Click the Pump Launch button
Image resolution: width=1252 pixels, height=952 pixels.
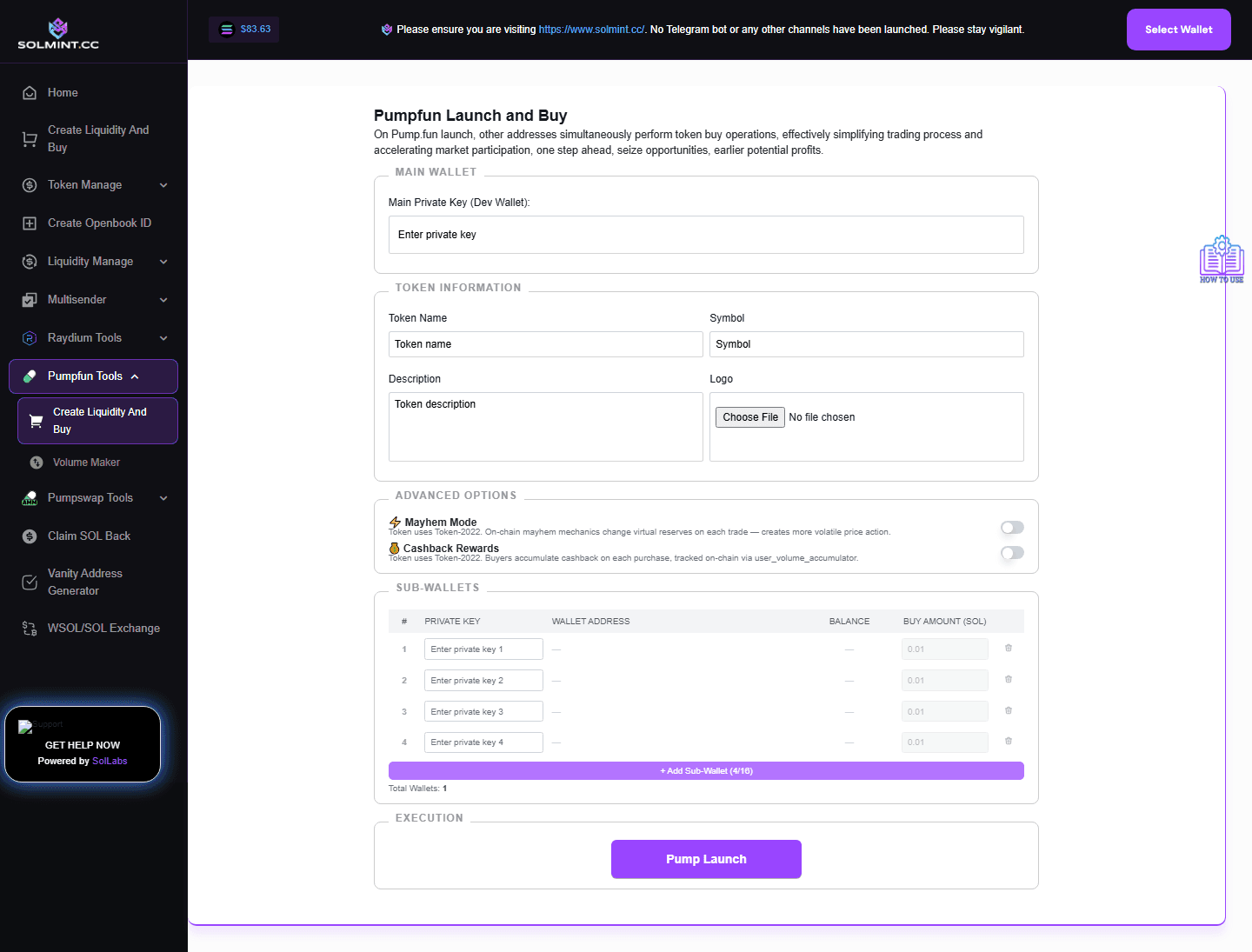click(706, 859)
